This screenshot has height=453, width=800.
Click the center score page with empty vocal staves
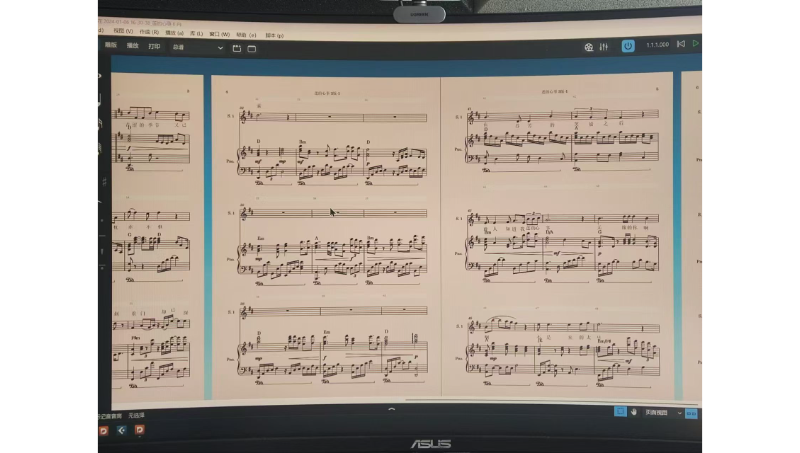(x=326, y=237)
